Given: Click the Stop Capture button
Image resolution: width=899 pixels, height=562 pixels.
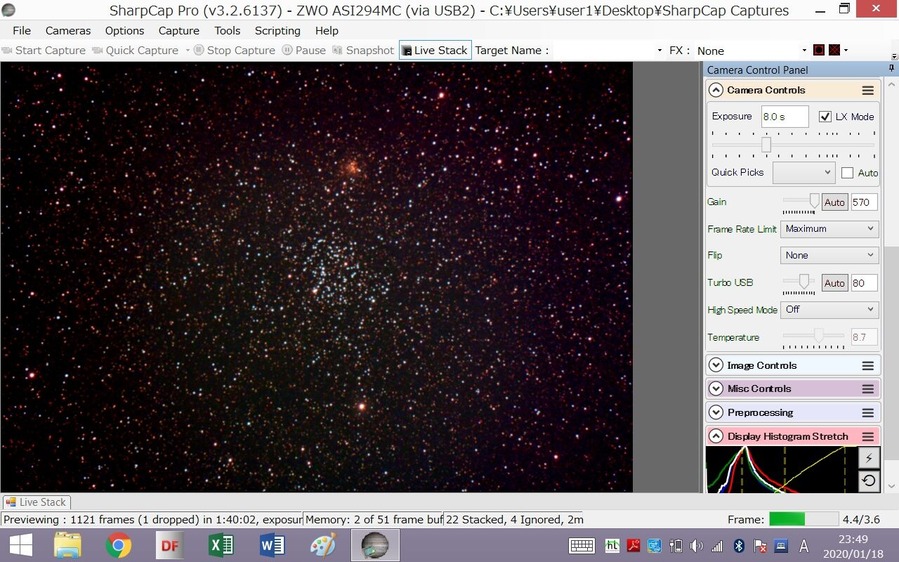Looking at the screenshot, I should click(x=234, y=50).
